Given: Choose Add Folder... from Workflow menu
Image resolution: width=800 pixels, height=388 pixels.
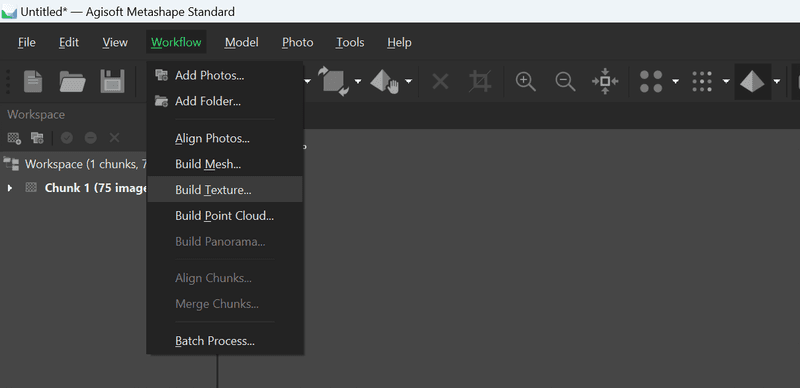Looking at the screenshot, I should click(x=225, y=101).
